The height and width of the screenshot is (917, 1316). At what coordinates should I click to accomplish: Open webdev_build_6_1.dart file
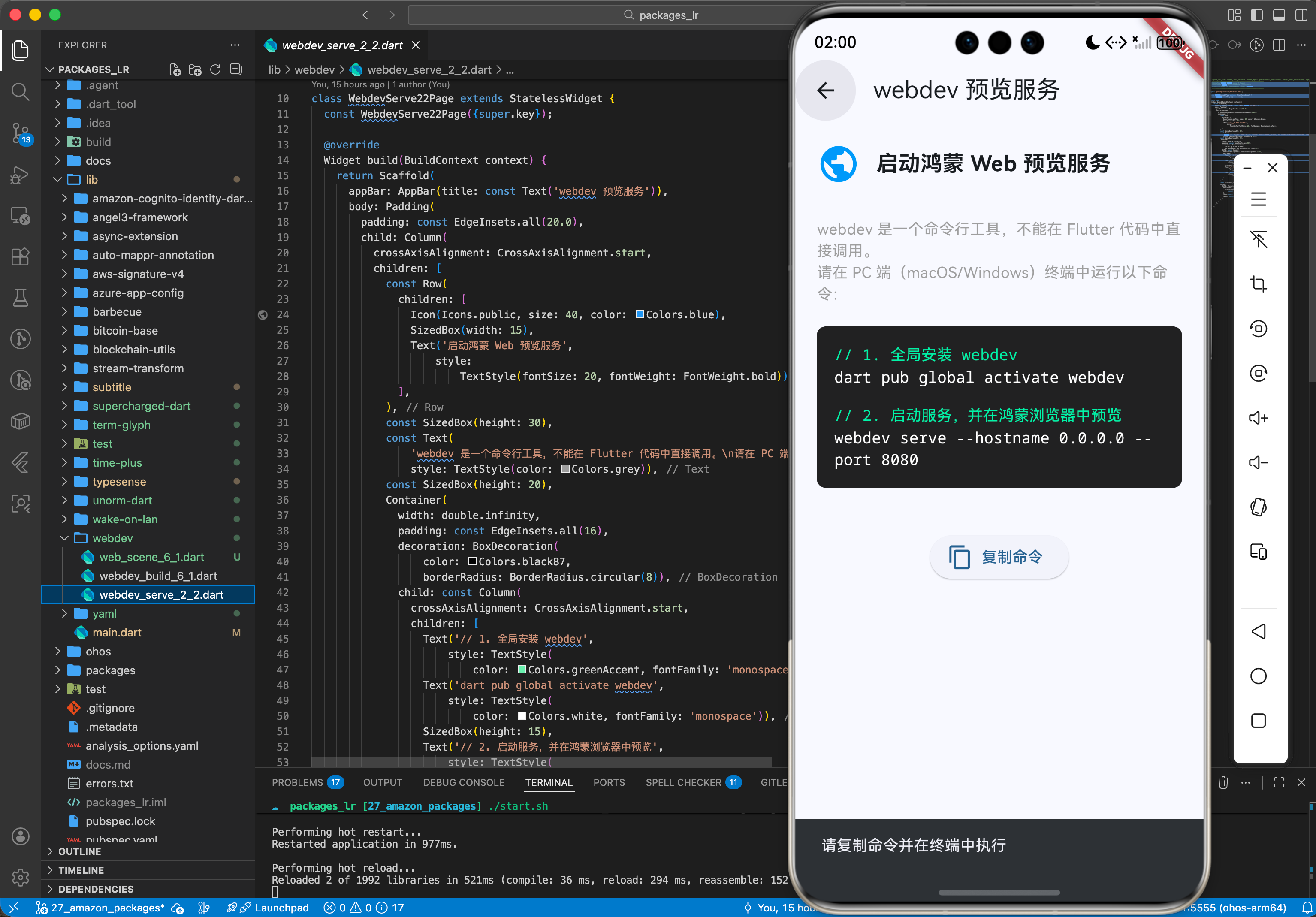click(x=148, y=576)
